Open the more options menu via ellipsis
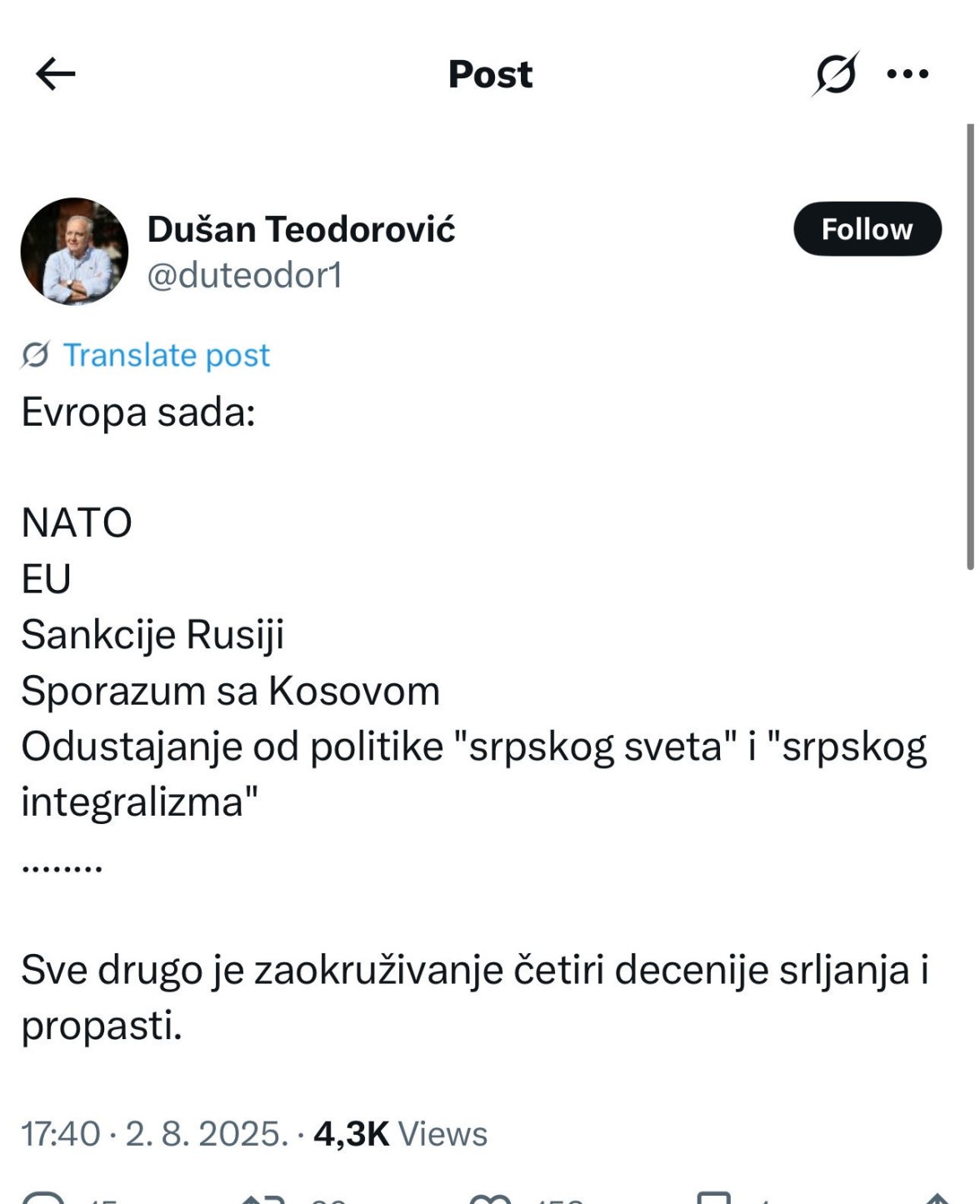Screen dimensions: 980x1204 tap(907, 74)
